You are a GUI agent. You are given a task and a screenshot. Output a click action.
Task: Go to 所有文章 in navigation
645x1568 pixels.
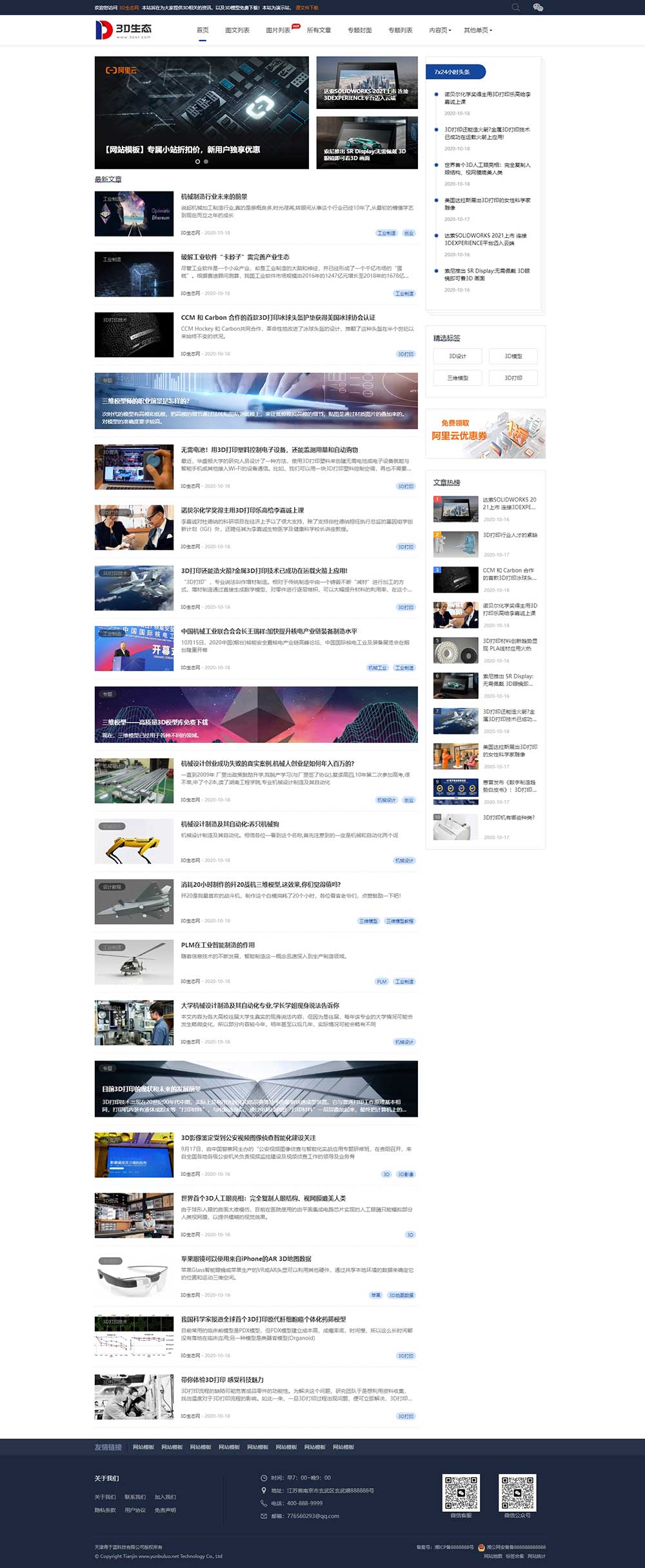coord(319,30)
